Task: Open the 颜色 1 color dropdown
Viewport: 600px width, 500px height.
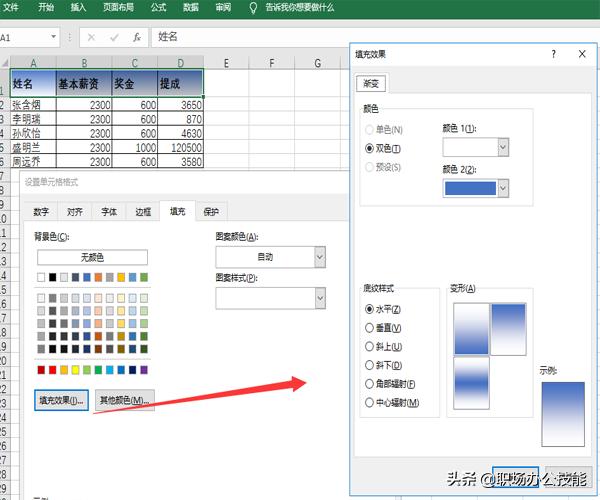Action: point(503,147)
